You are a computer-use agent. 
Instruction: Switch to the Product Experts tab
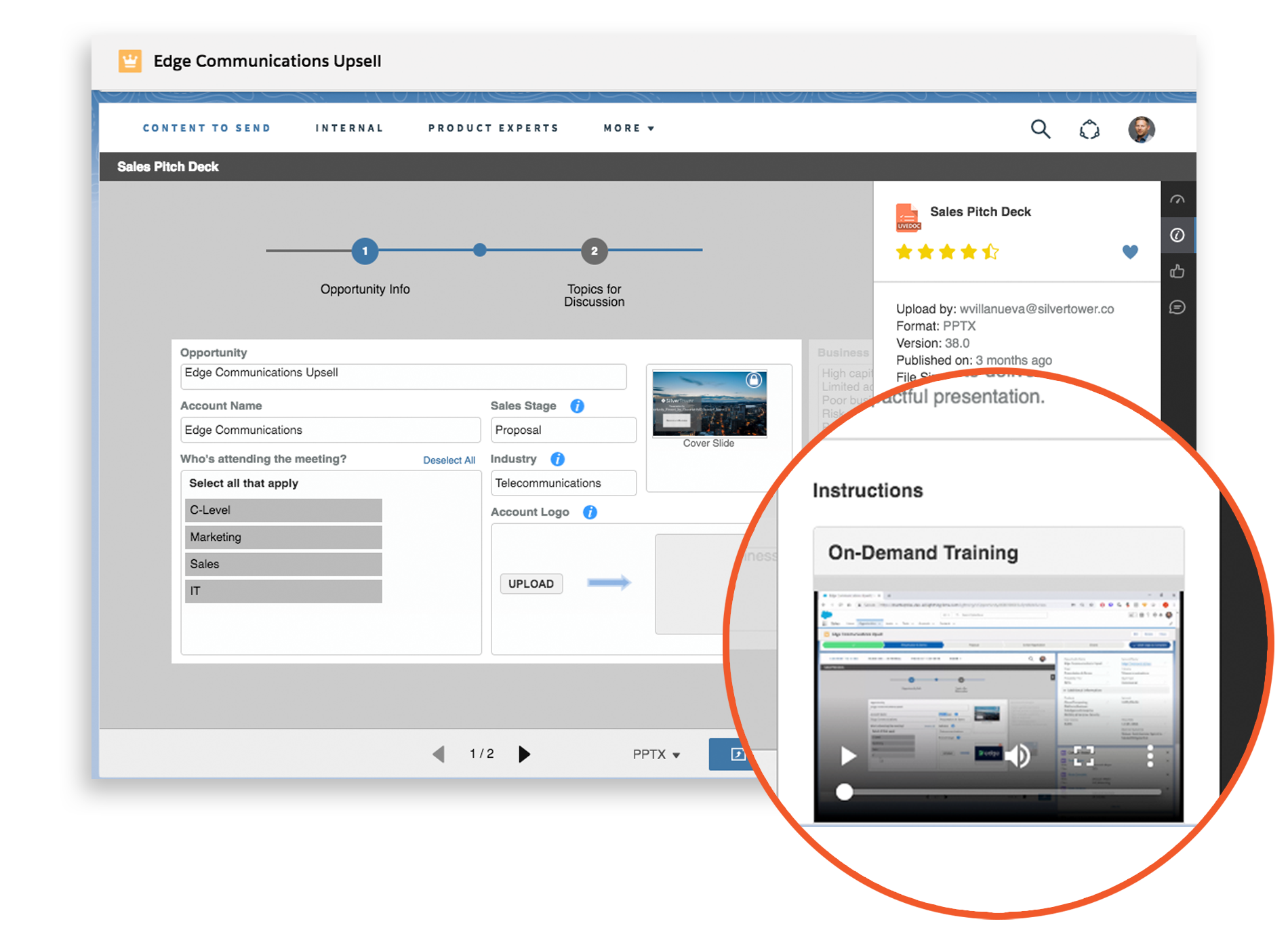point(494,128)
